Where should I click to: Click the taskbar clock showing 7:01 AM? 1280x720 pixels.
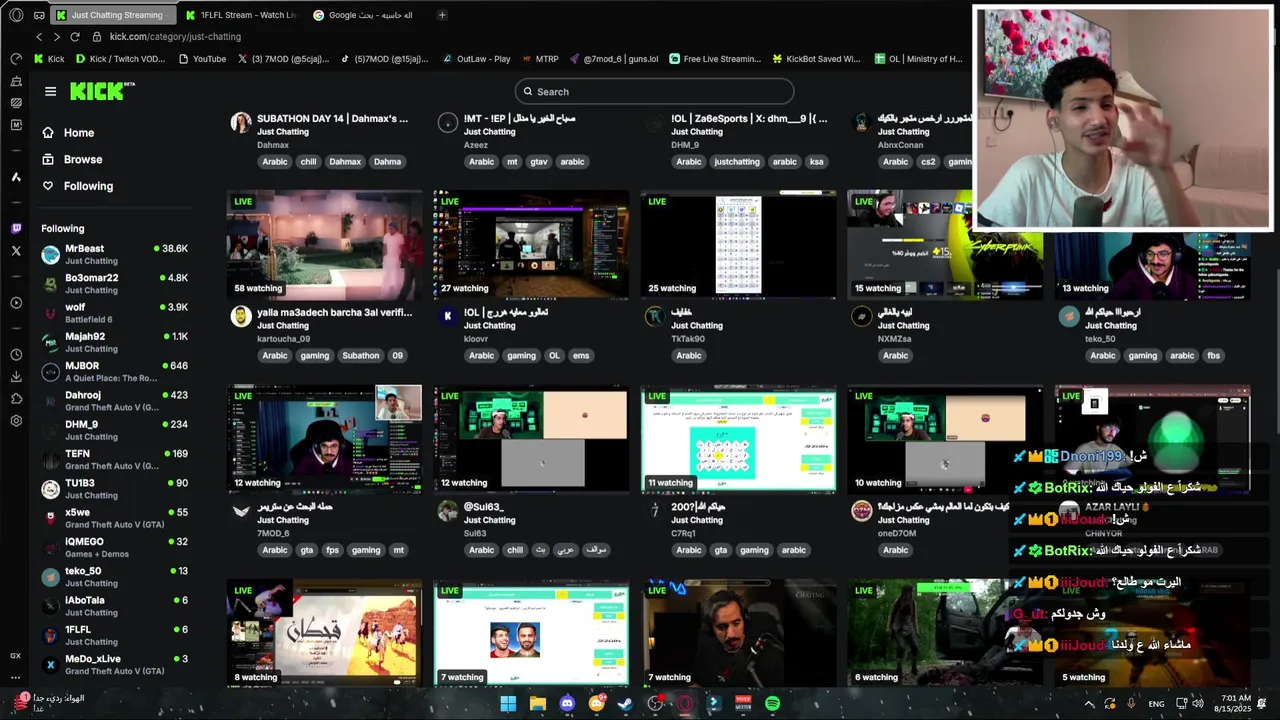pos(1235,704)
